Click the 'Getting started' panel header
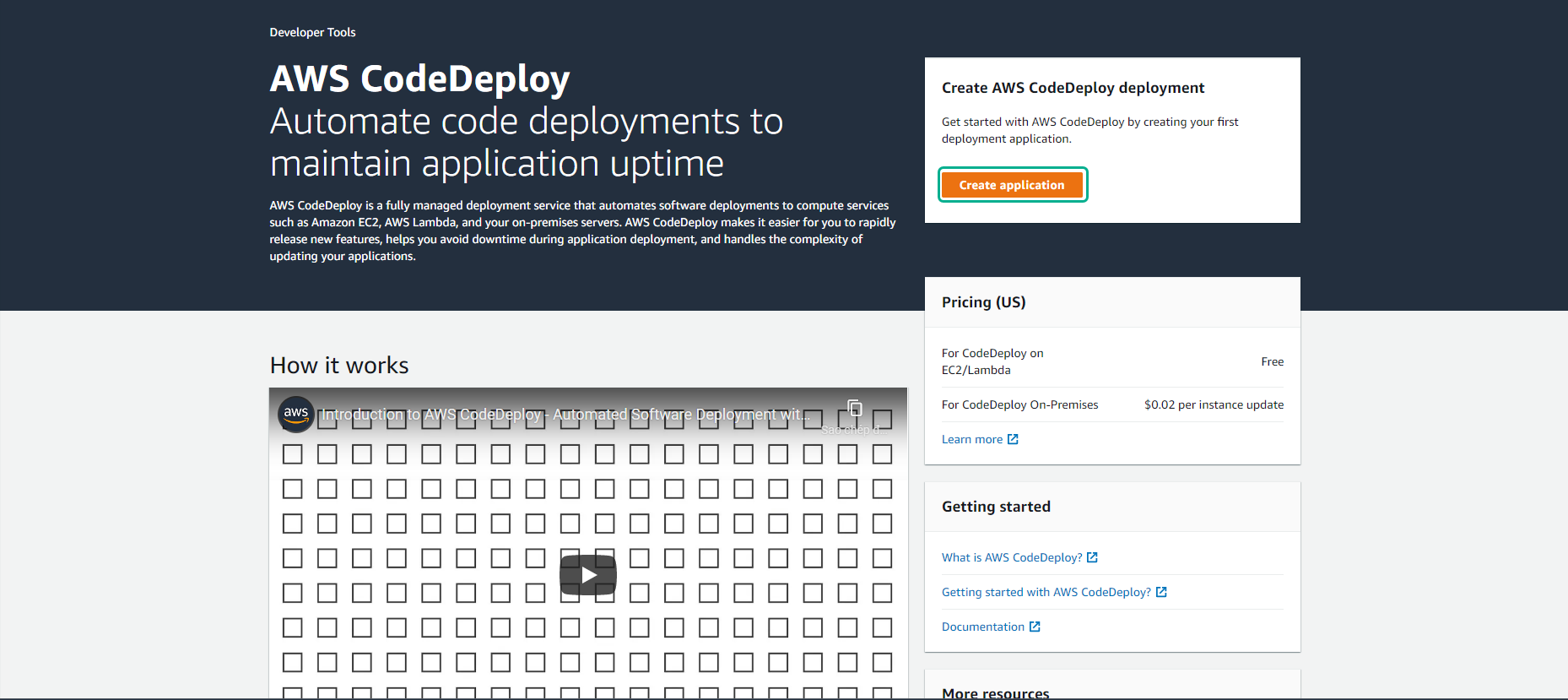 1112,507
